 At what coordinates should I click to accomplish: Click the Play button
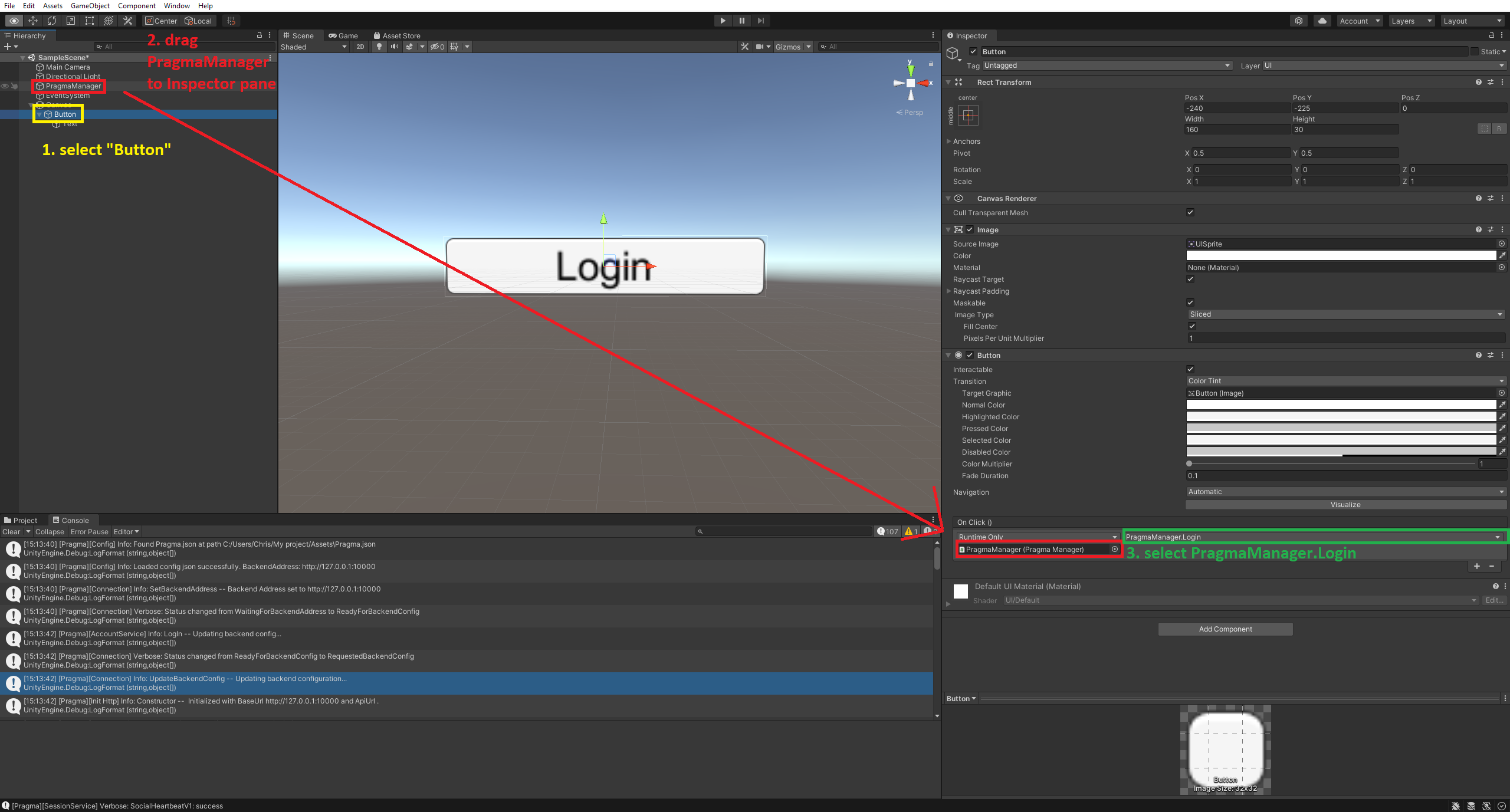(x=723, y=21)
